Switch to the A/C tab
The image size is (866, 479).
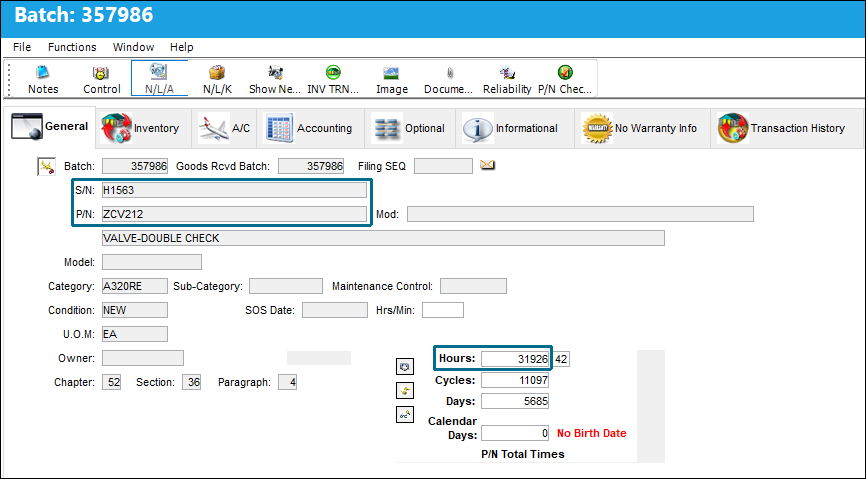224,128
